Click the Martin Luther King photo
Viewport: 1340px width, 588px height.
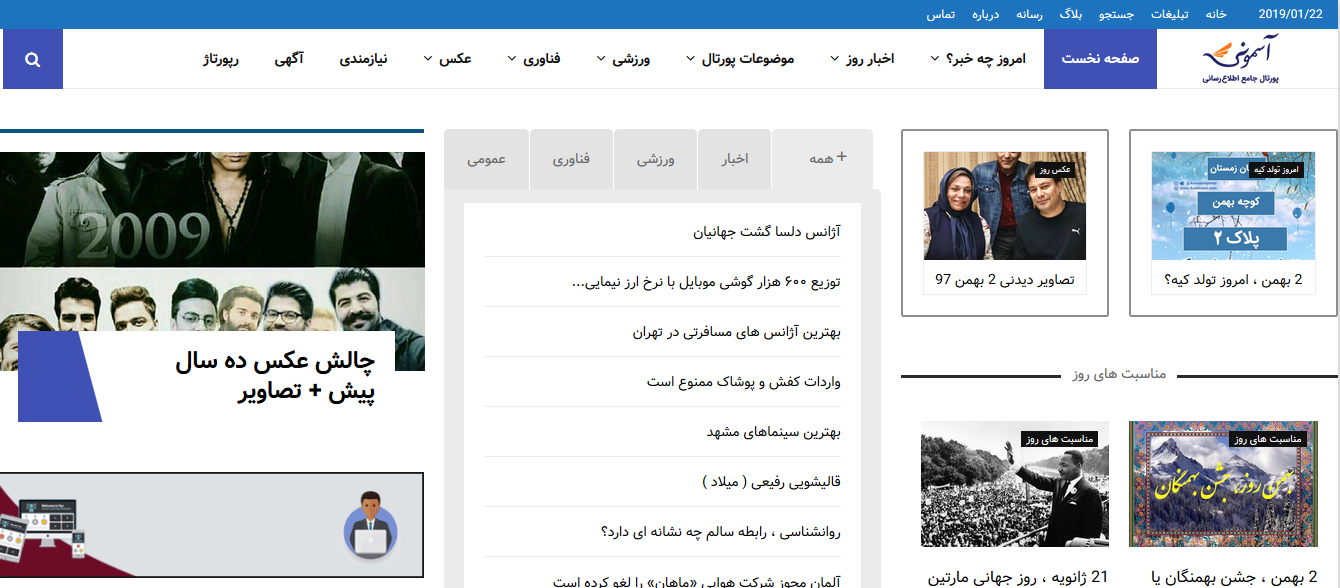point(1013,484)
